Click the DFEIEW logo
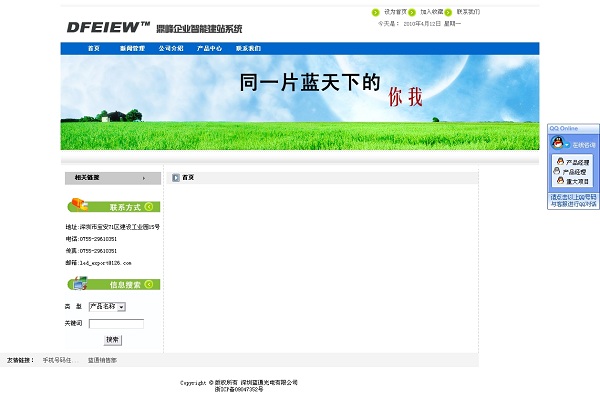The image size is (600, 397). pos(108,27)
